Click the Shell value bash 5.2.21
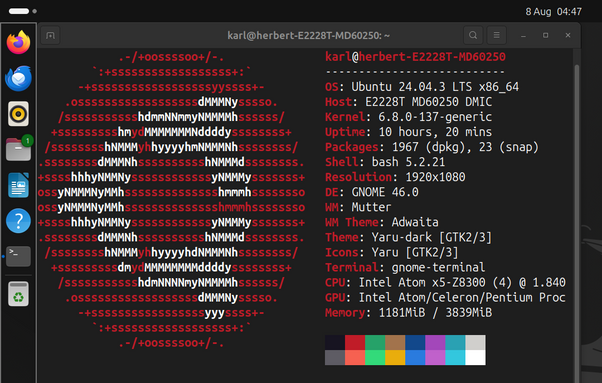The height and width of the screenshot is (383, 602). click(408, 162)
